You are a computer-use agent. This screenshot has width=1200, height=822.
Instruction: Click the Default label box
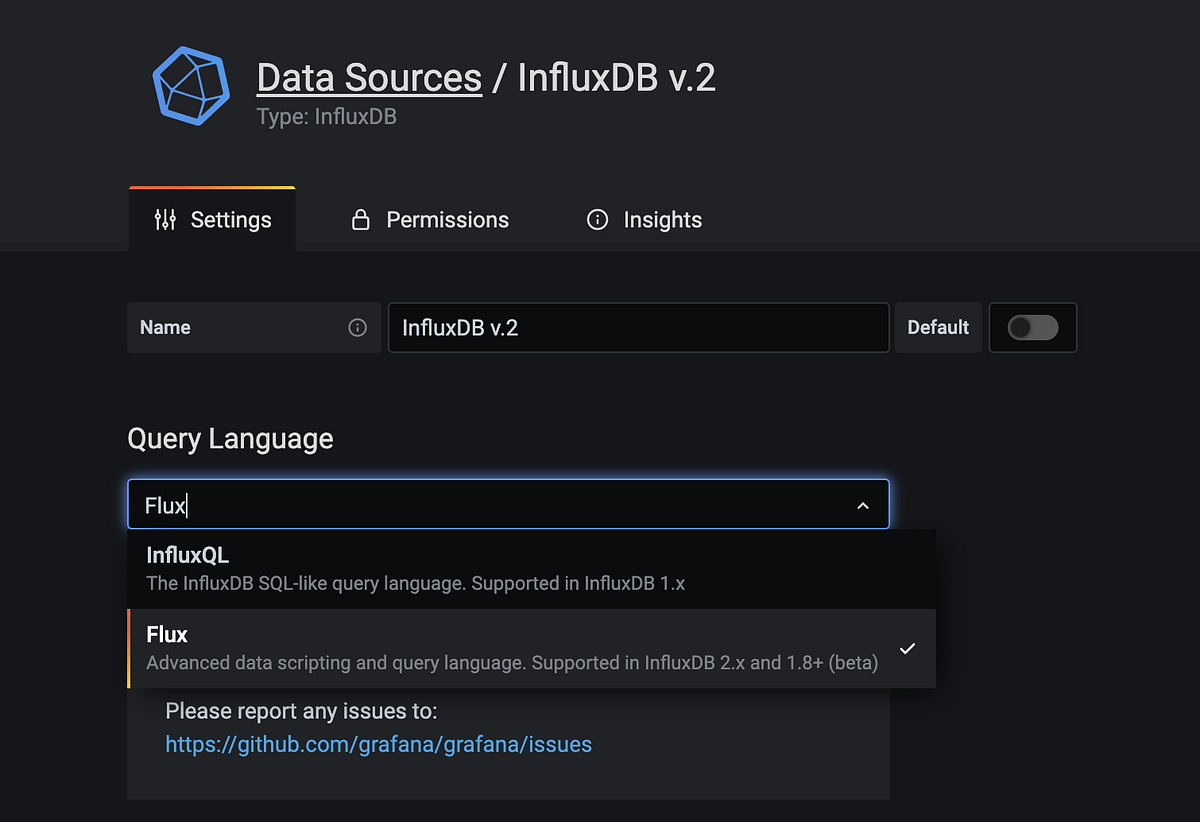point(938,328)
